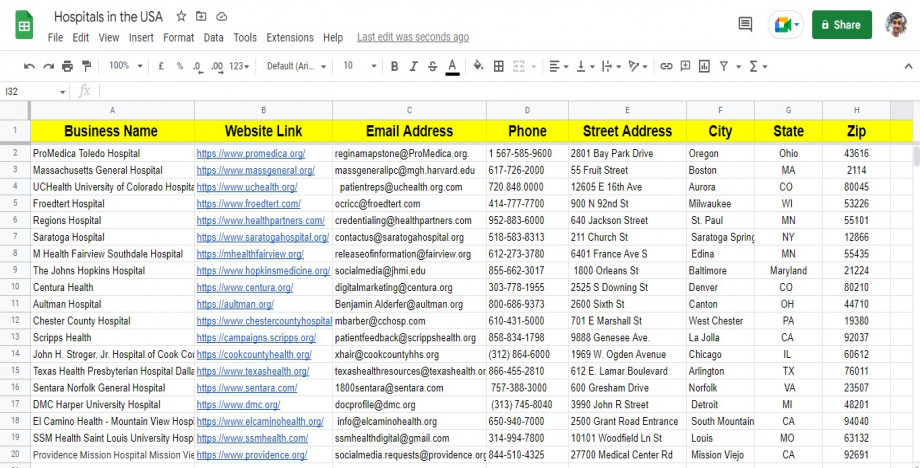
Task: Open the Extensions menu
Action: click(289, 37)
